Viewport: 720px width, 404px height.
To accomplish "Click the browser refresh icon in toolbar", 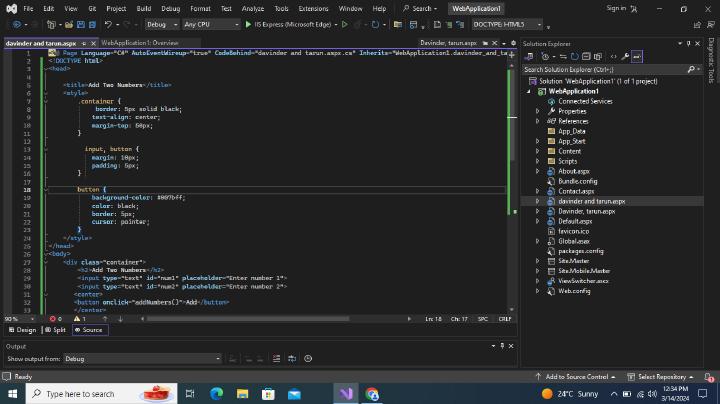I will pos(375,24).
